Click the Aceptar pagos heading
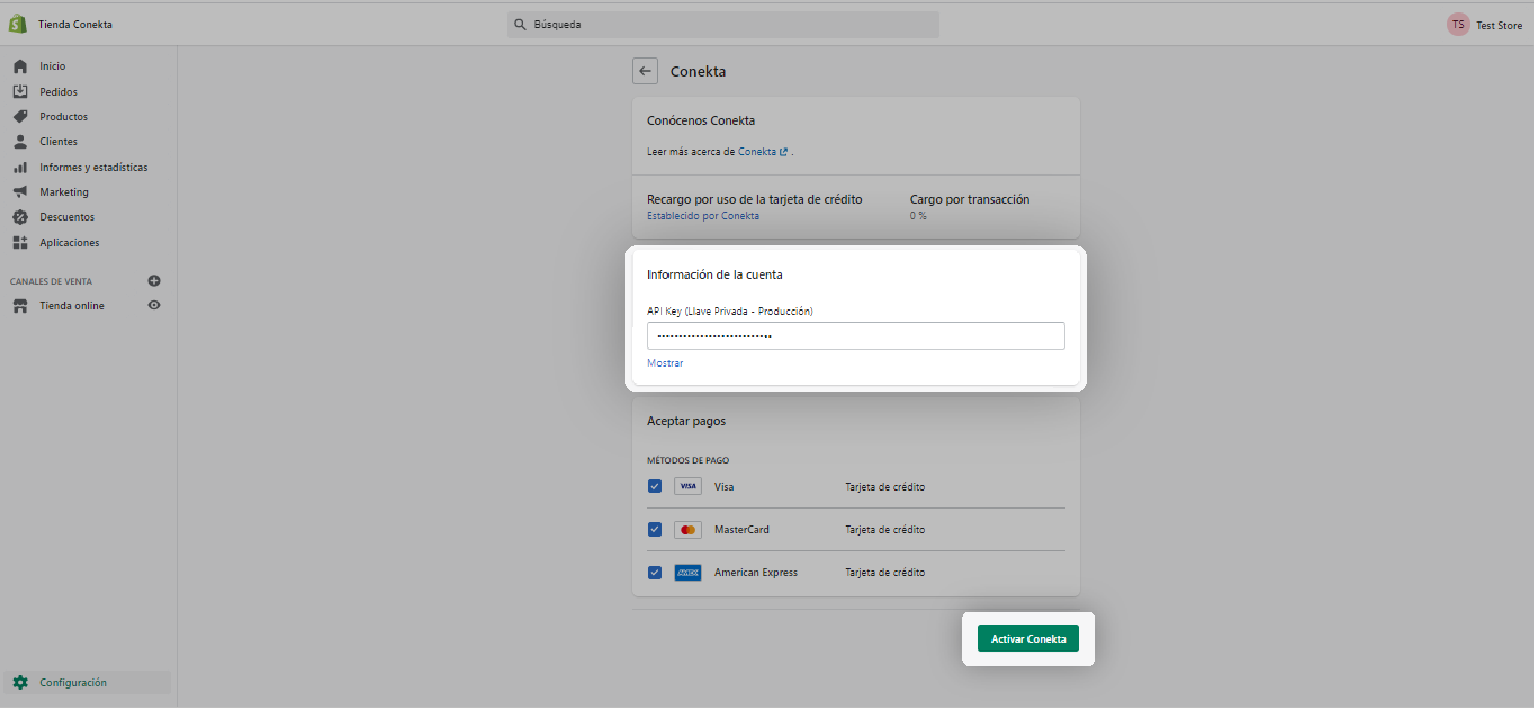The image size is (1534, 708). coord(686,422)
